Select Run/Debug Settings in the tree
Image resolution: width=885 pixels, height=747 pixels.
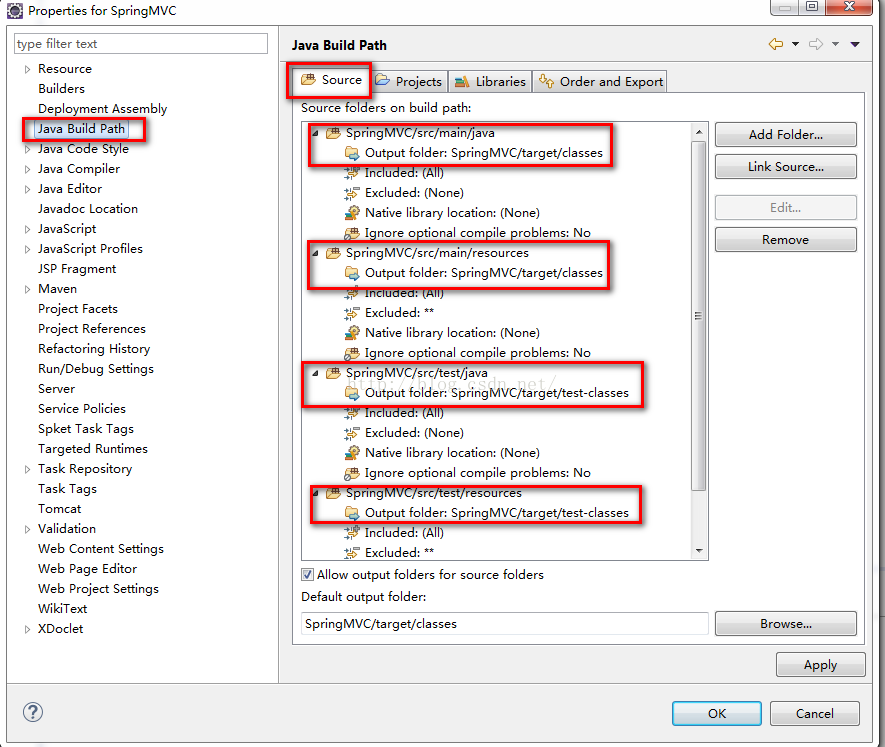96,369
